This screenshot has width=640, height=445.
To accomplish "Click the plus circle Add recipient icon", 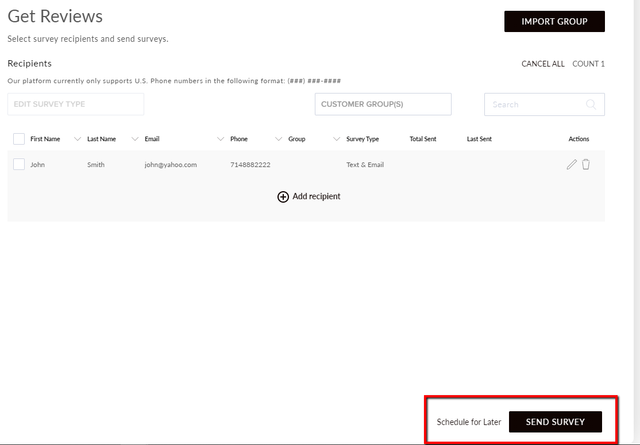I will click(x=283, y=197).
